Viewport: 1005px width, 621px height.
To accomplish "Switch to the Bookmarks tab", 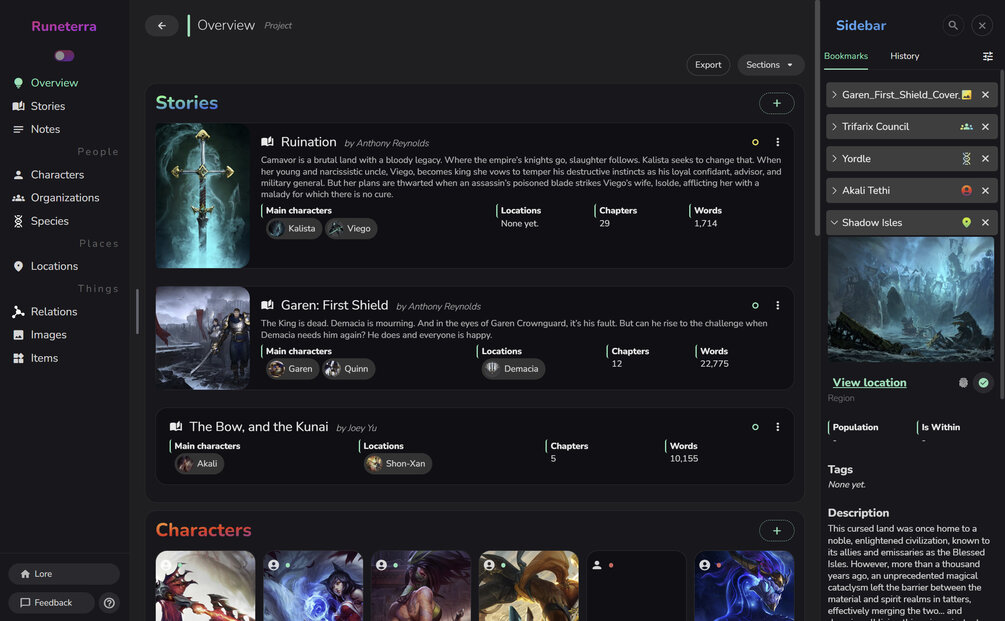I will (845, 56).
